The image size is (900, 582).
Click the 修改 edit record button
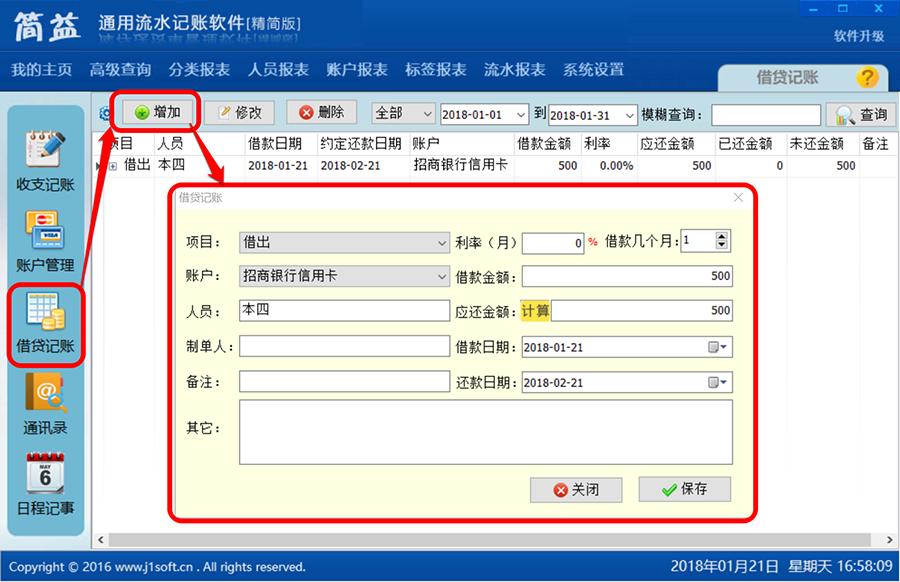point(241,112)
